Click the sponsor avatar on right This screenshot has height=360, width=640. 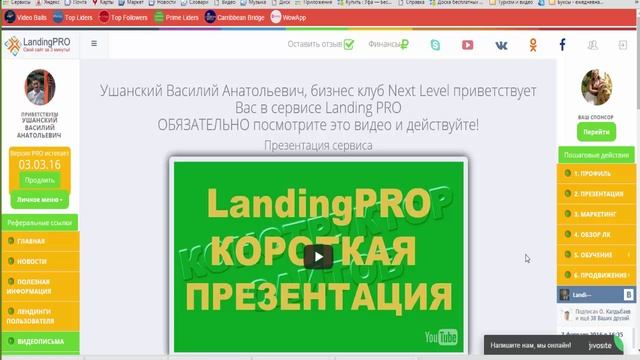pyautogui.click(x=596, y=87)
